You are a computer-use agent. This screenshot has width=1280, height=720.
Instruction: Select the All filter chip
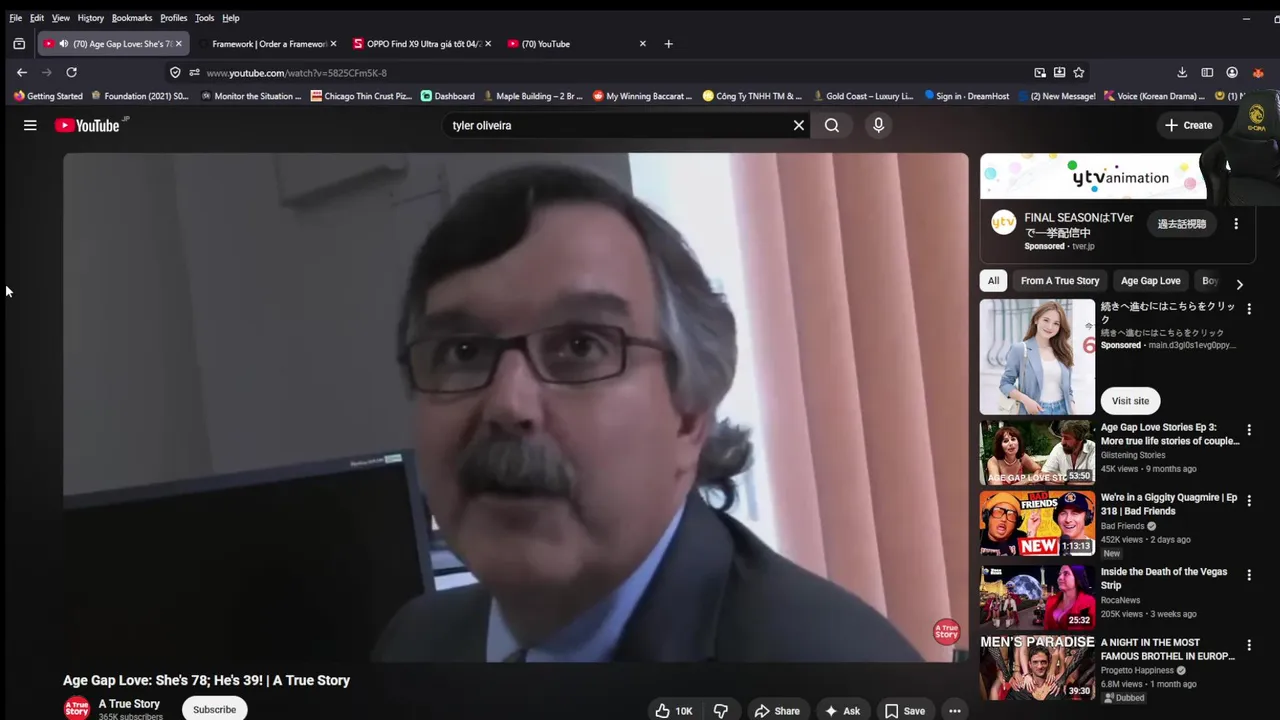pos(993,281)
